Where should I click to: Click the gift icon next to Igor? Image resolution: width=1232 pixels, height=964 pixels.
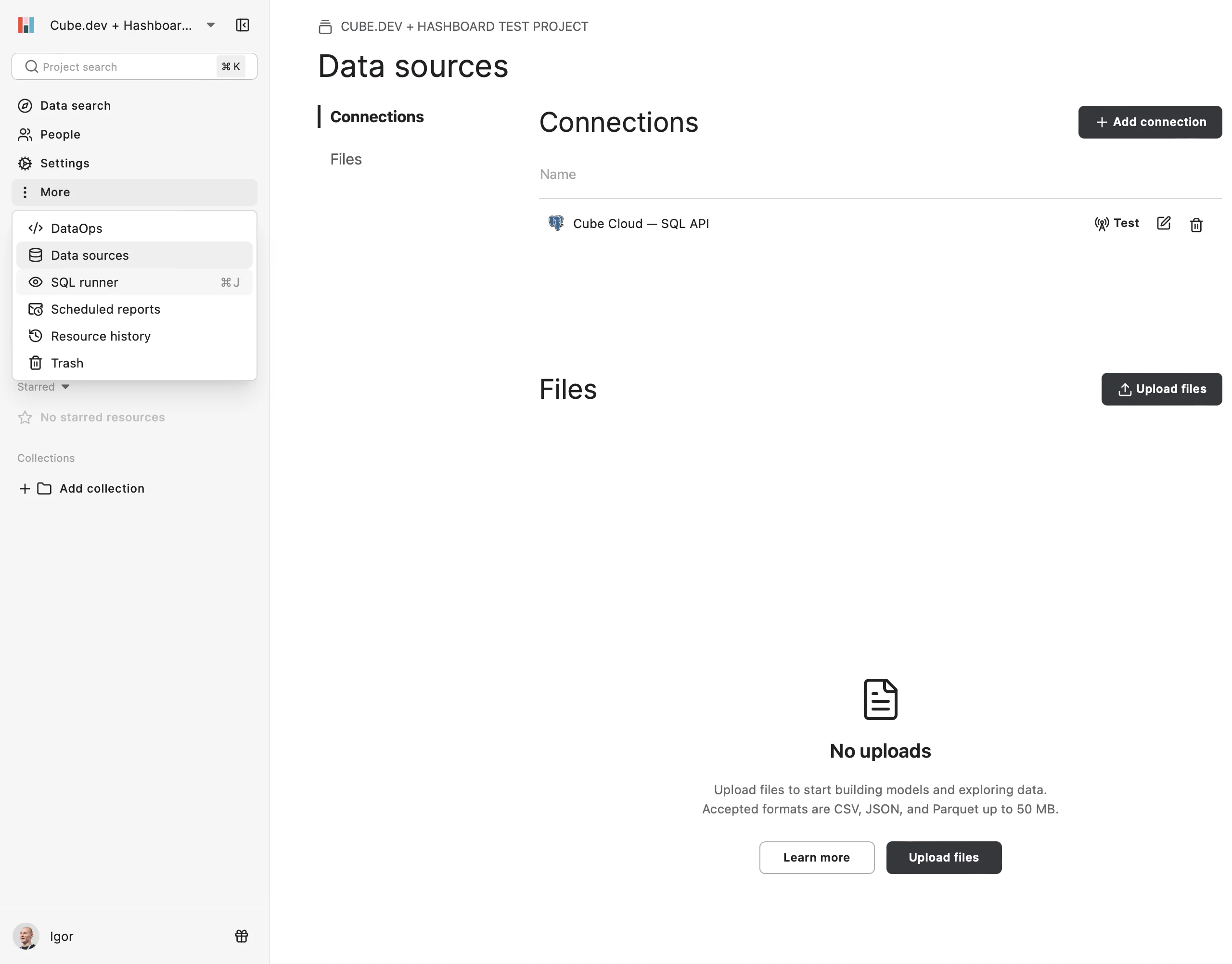[241, 936]
